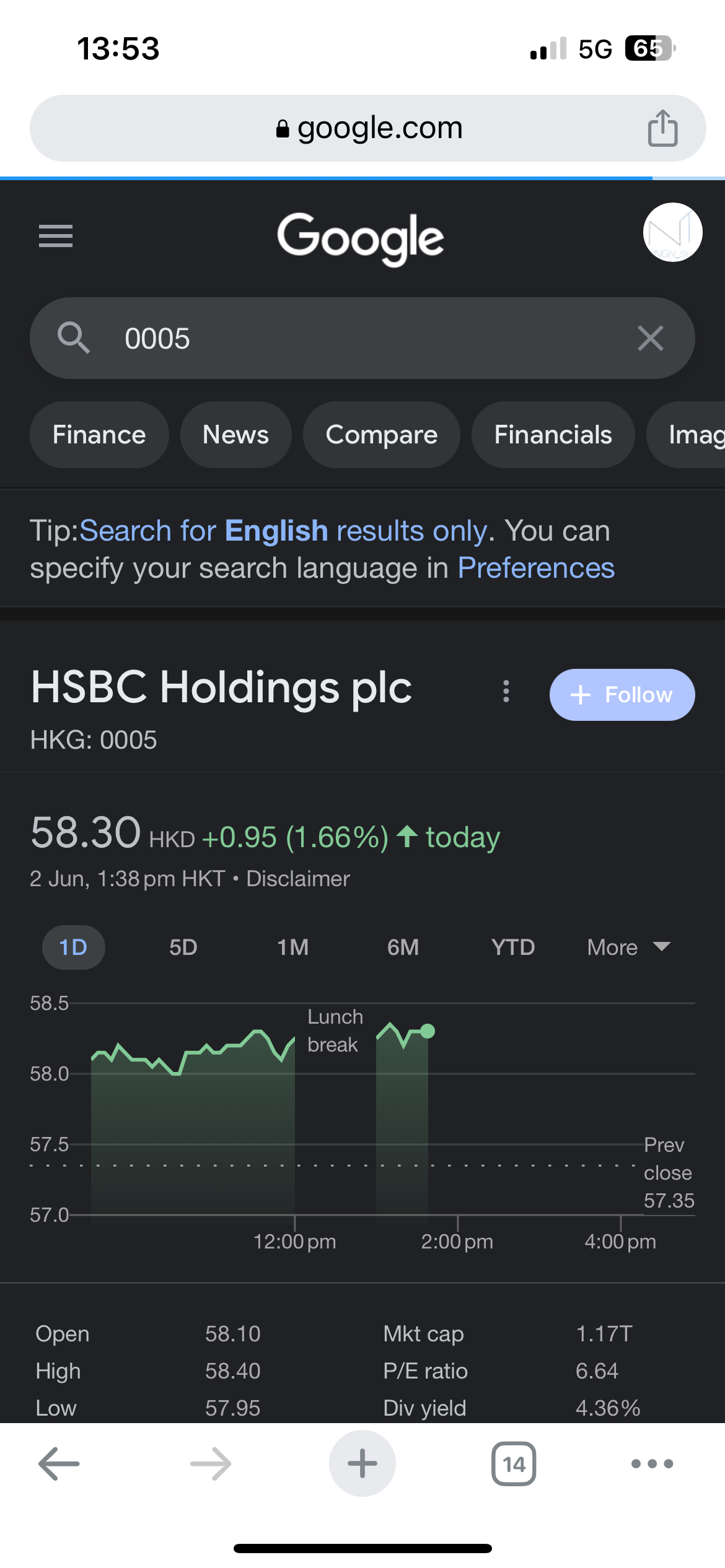Viewport: 725px width, 1568px height.
Task: Go back with the browser arrow
Action: (x=59, y=1464)
